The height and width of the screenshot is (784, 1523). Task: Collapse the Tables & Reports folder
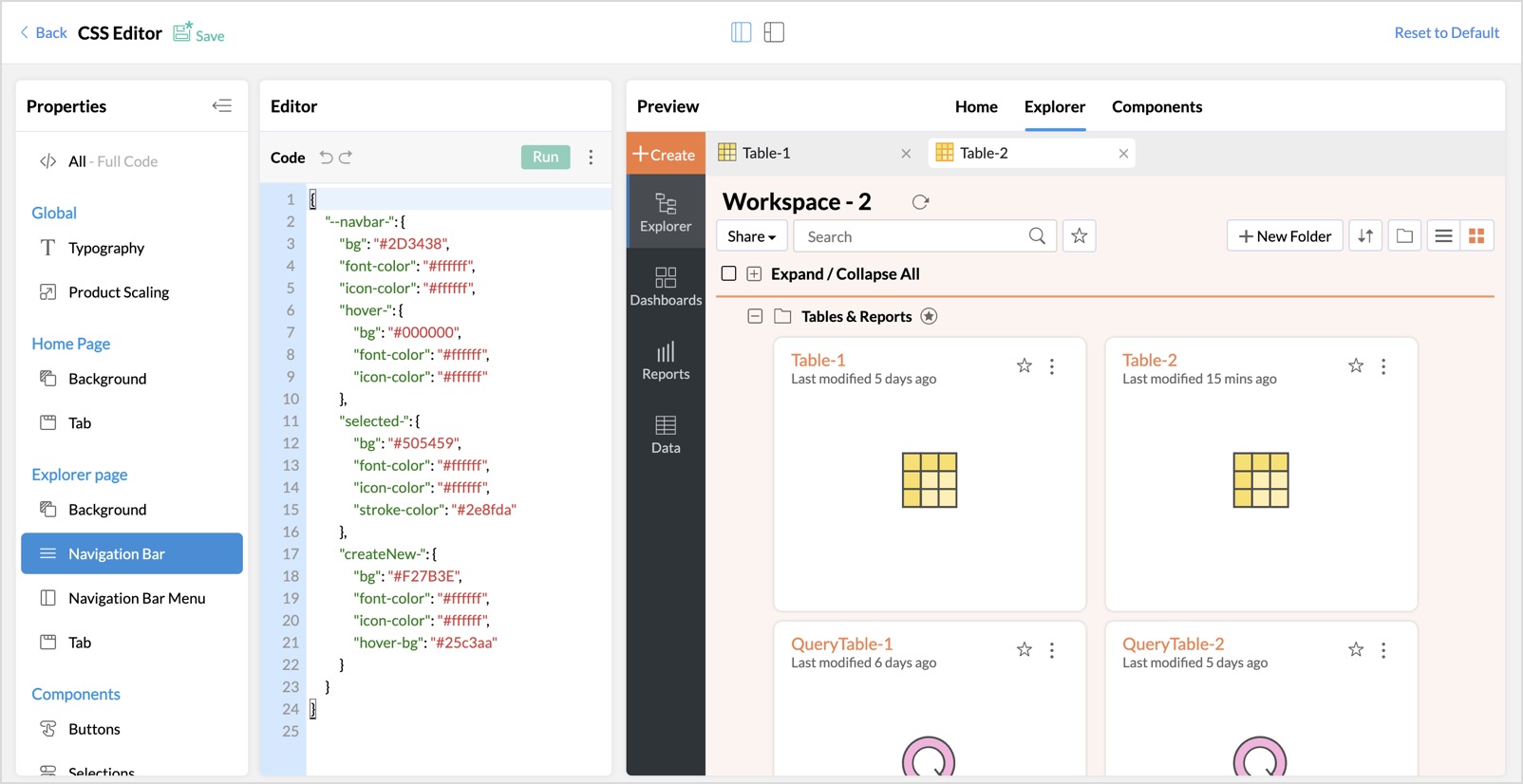[755, 316]
